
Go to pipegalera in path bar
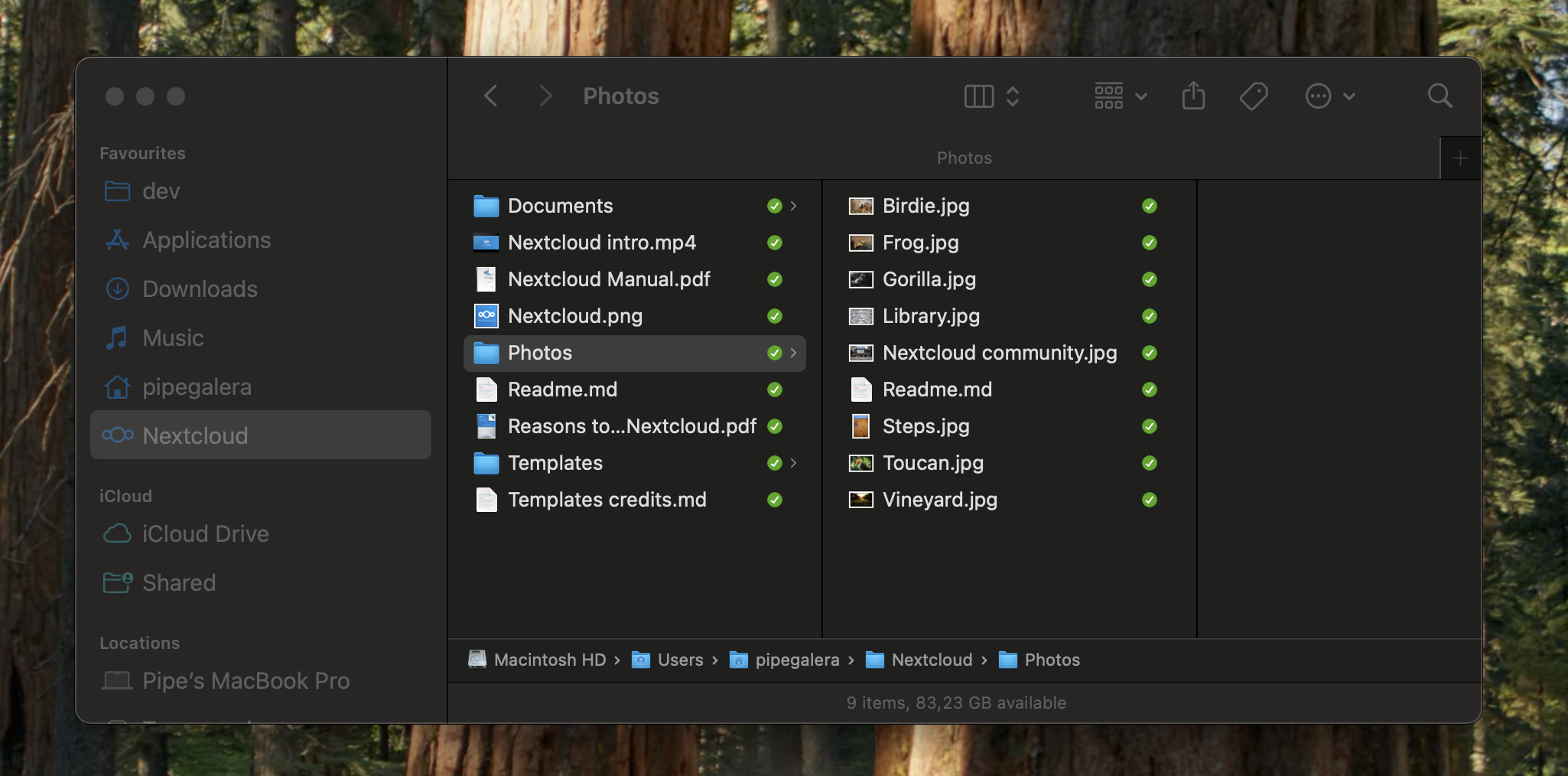pos(784,660)
